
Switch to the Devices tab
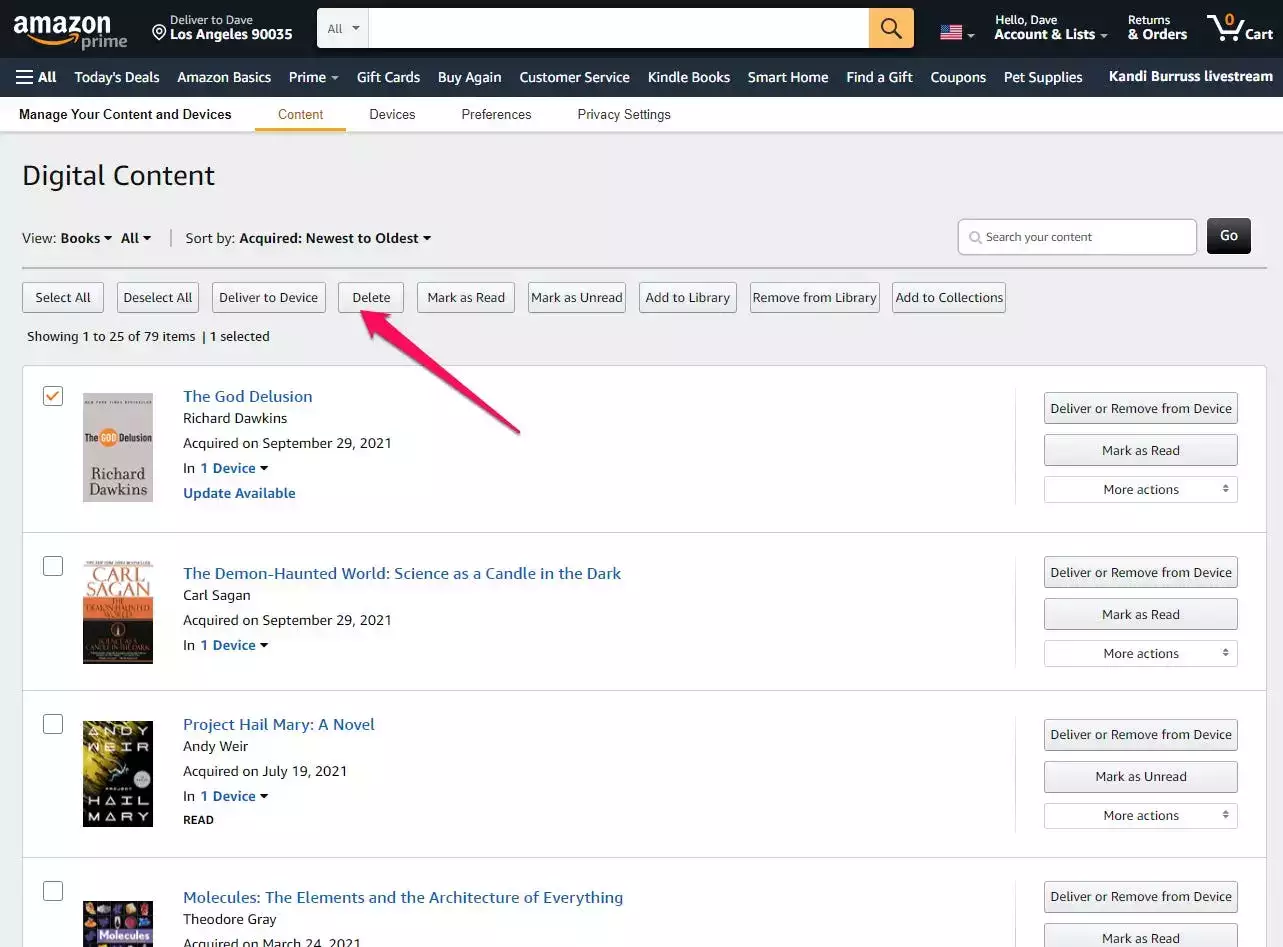(392, 114)
